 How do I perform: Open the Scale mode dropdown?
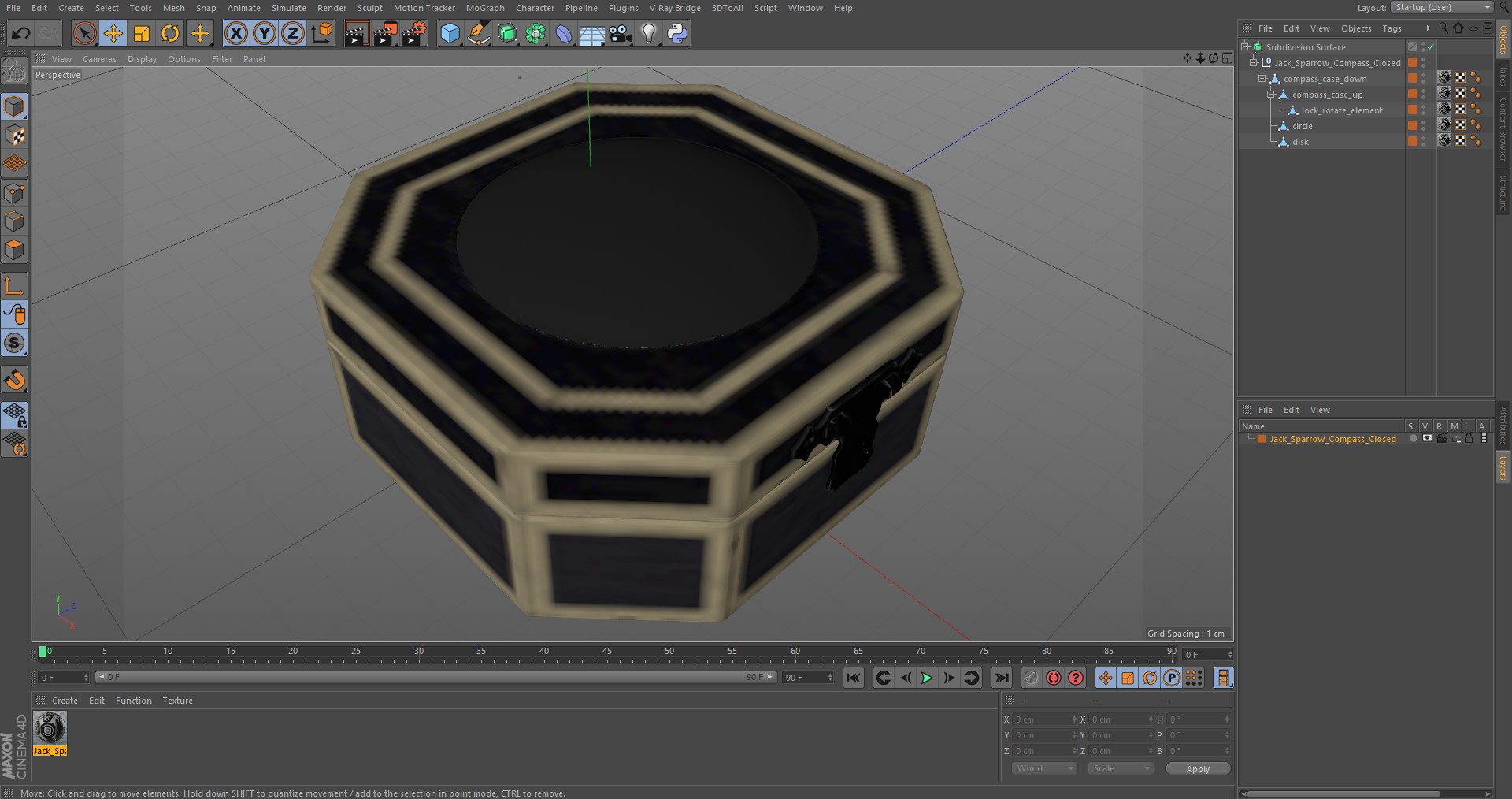pyautogui.click(x=1120, y=768)
